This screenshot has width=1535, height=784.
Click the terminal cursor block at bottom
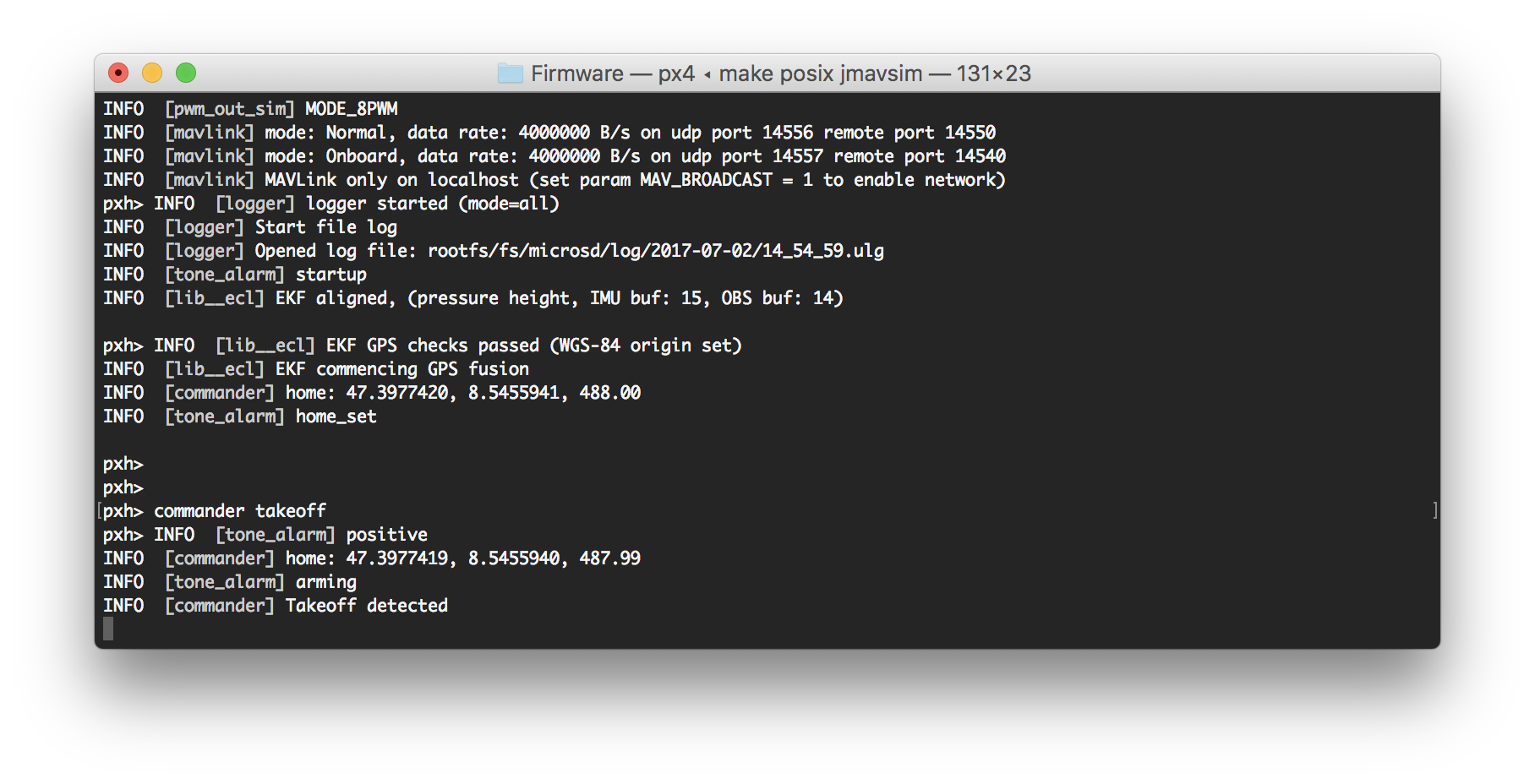[108, 629]
